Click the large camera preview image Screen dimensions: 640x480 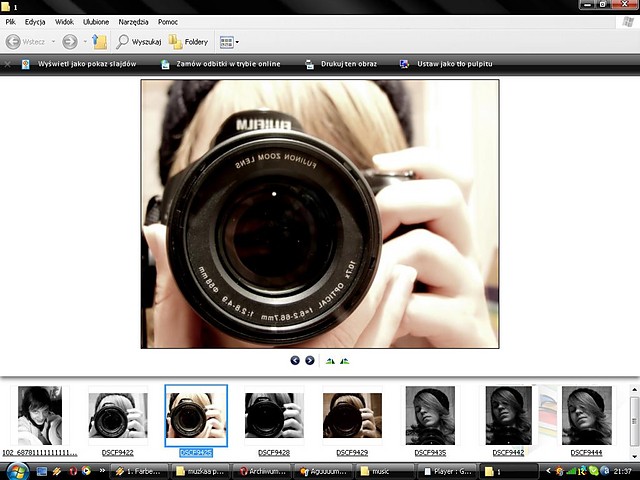[x=320, y=214]
